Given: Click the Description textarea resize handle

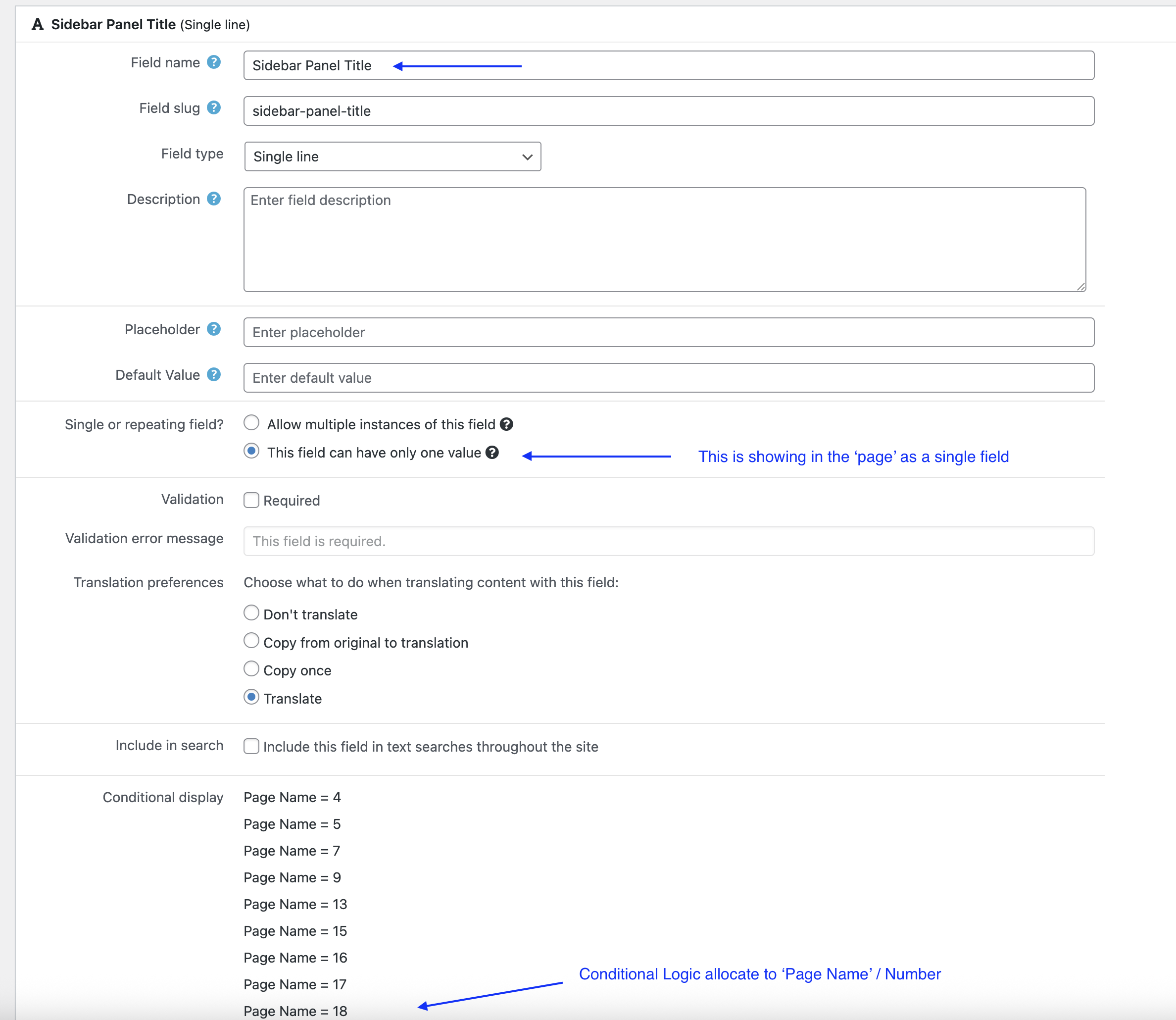Looking at the screenshot, I should [1080, 286].
